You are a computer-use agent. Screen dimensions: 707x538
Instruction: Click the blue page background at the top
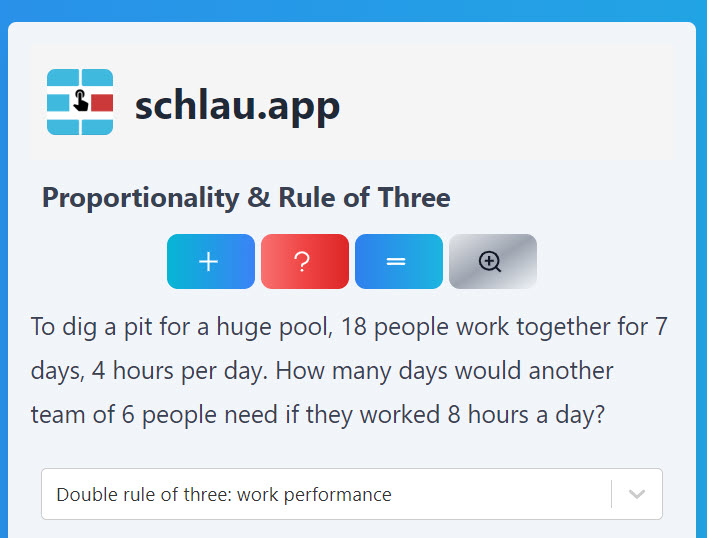pos(352,9)
